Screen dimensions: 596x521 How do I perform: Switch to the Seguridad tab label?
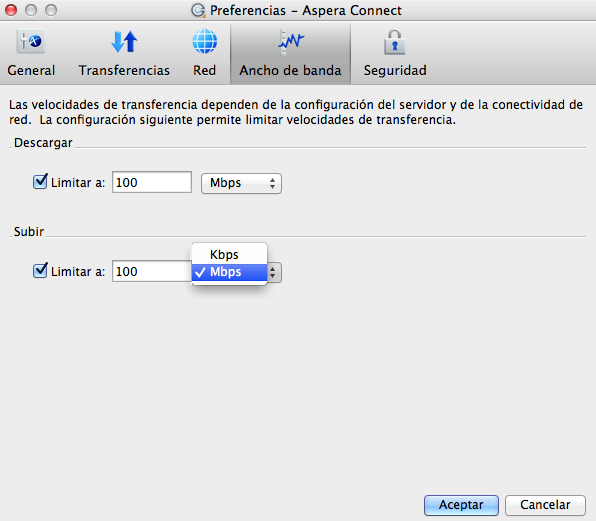(x=395, y=70)
